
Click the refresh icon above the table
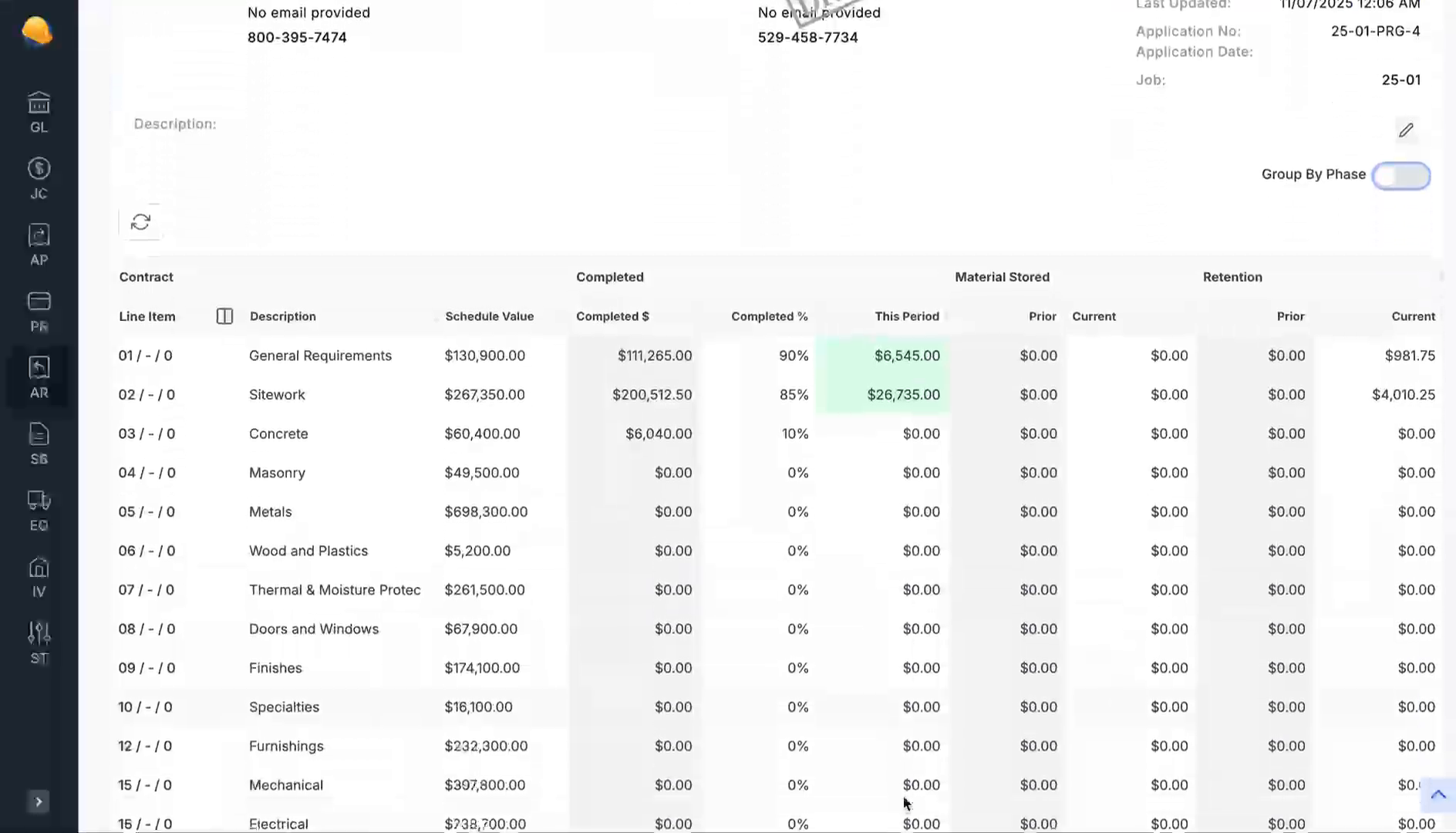pos(140,223)
